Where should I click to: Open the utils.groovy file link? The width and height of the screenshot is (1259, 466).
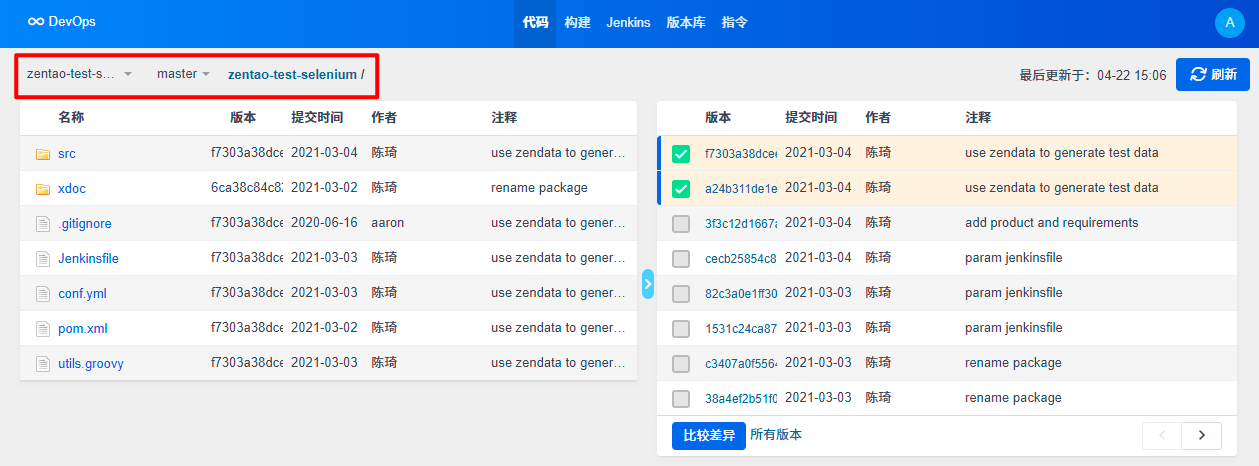[91, 364]
